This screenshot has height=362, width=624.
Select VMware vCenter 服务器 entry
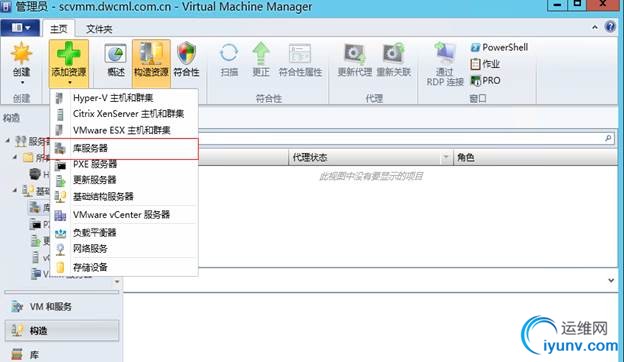tap(124, 215)
